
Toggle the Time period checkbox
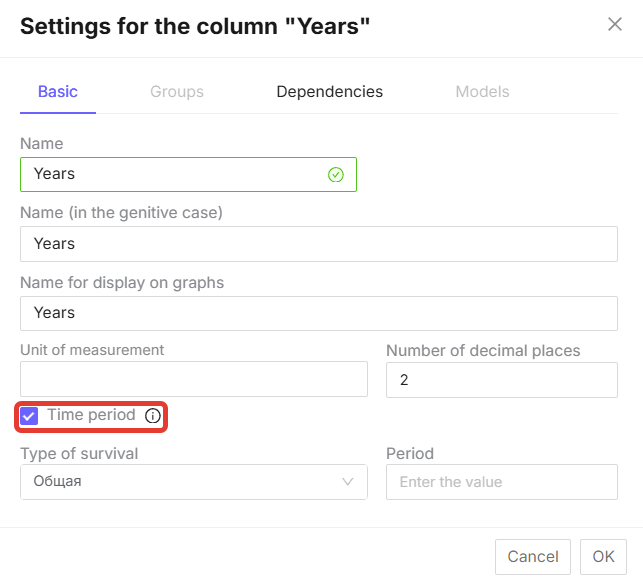(x=29, y=416)
